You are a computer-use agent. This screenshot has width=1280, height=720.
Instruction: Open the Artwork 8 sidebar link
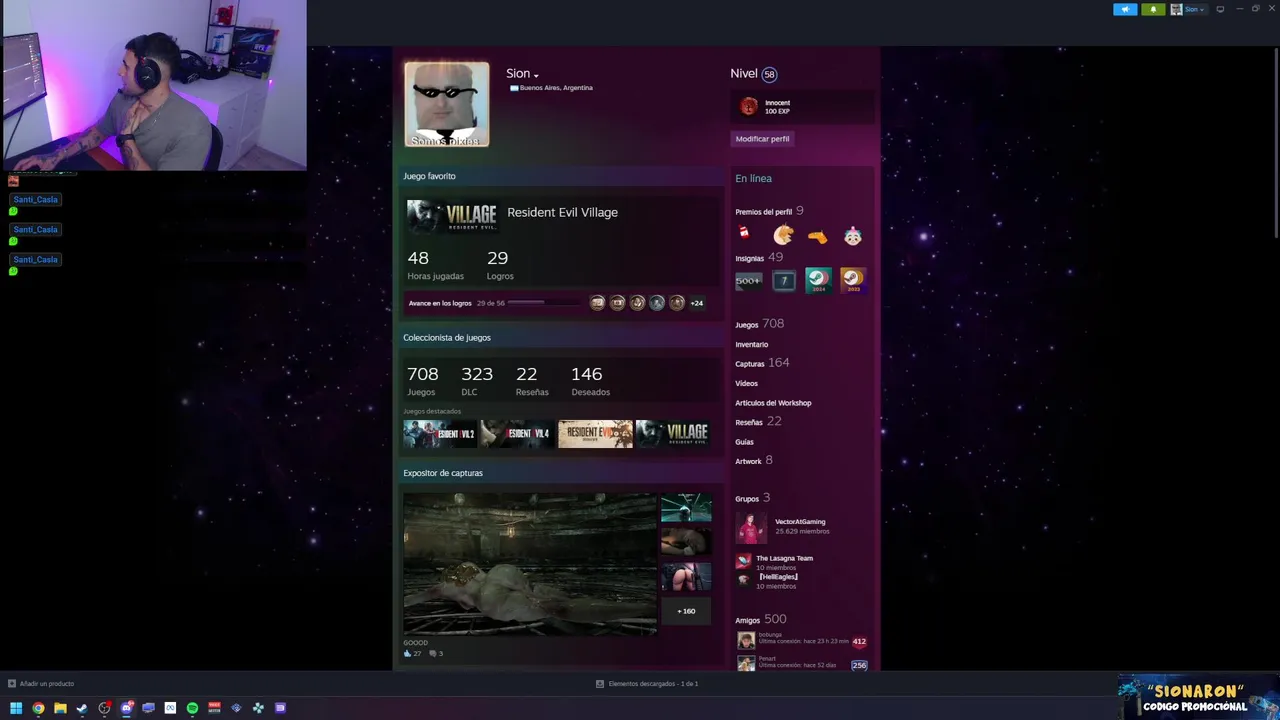tap(754, 460)
